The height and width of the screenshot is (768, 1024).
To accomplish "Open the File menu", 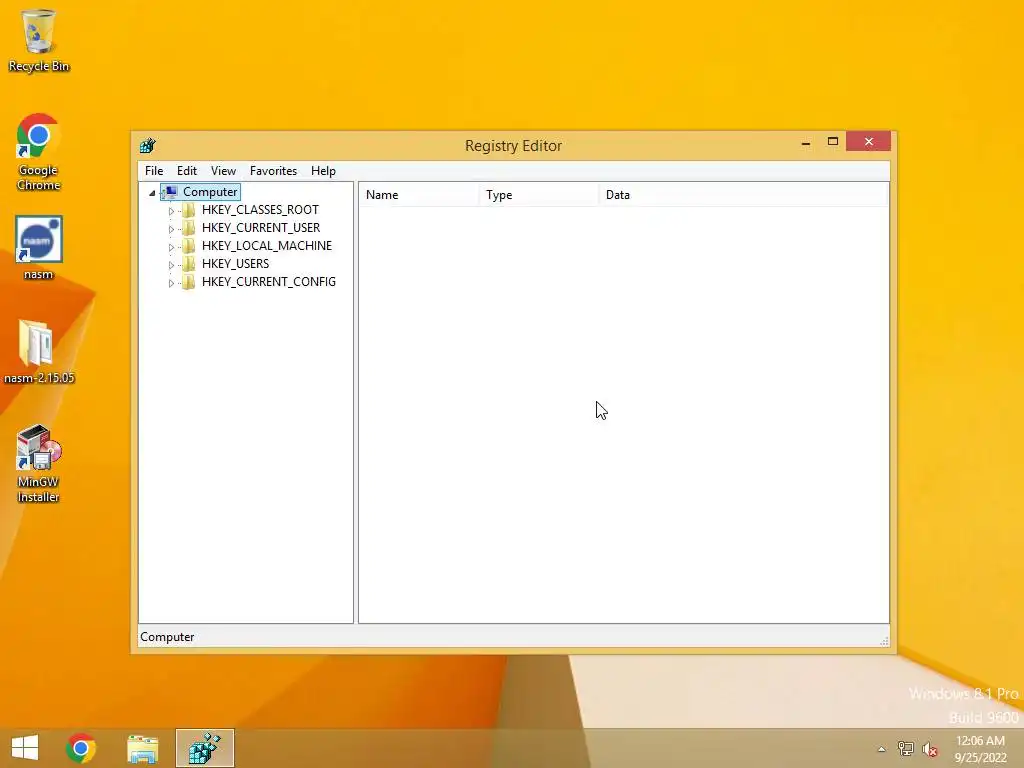I will [x=154, y=171].
